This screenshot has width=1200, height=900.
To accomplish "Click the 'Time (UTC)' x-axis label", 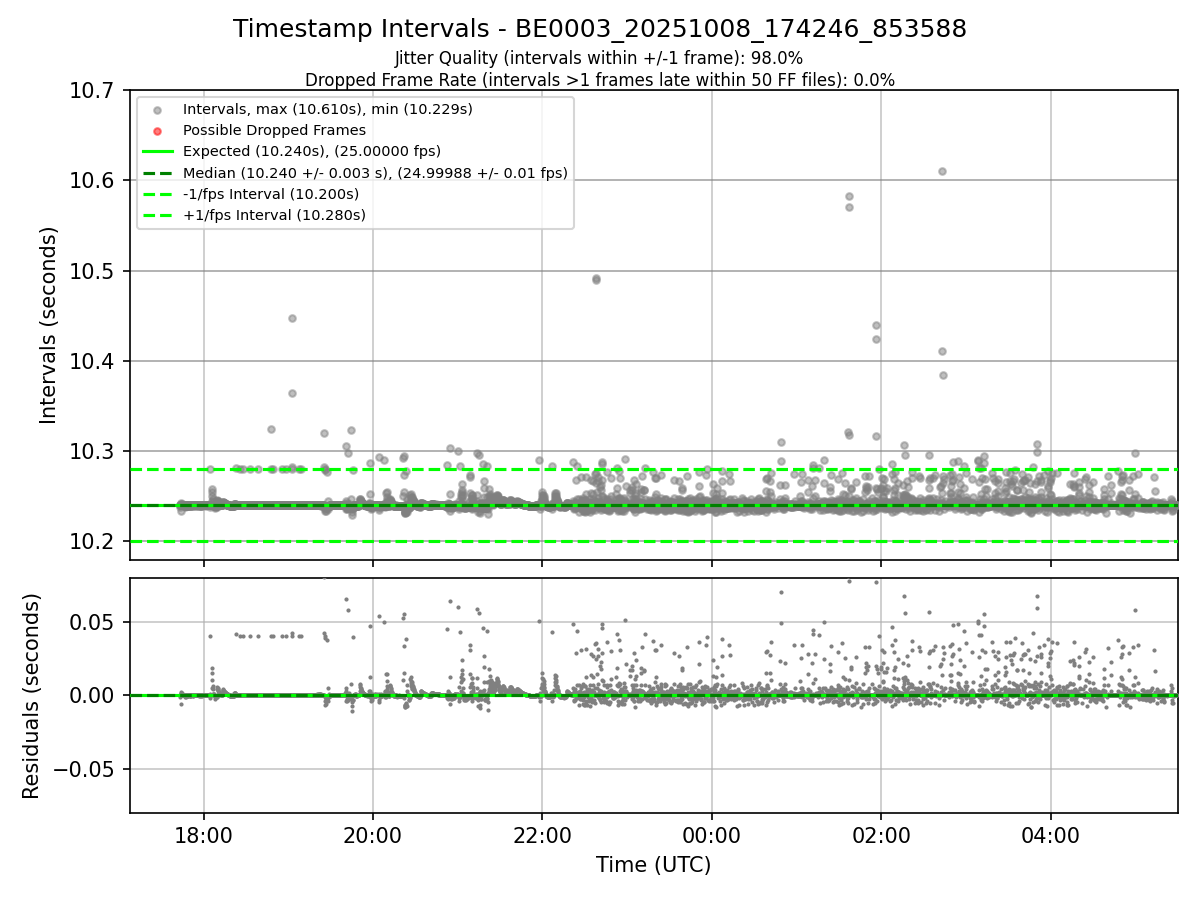I will 653,865.
